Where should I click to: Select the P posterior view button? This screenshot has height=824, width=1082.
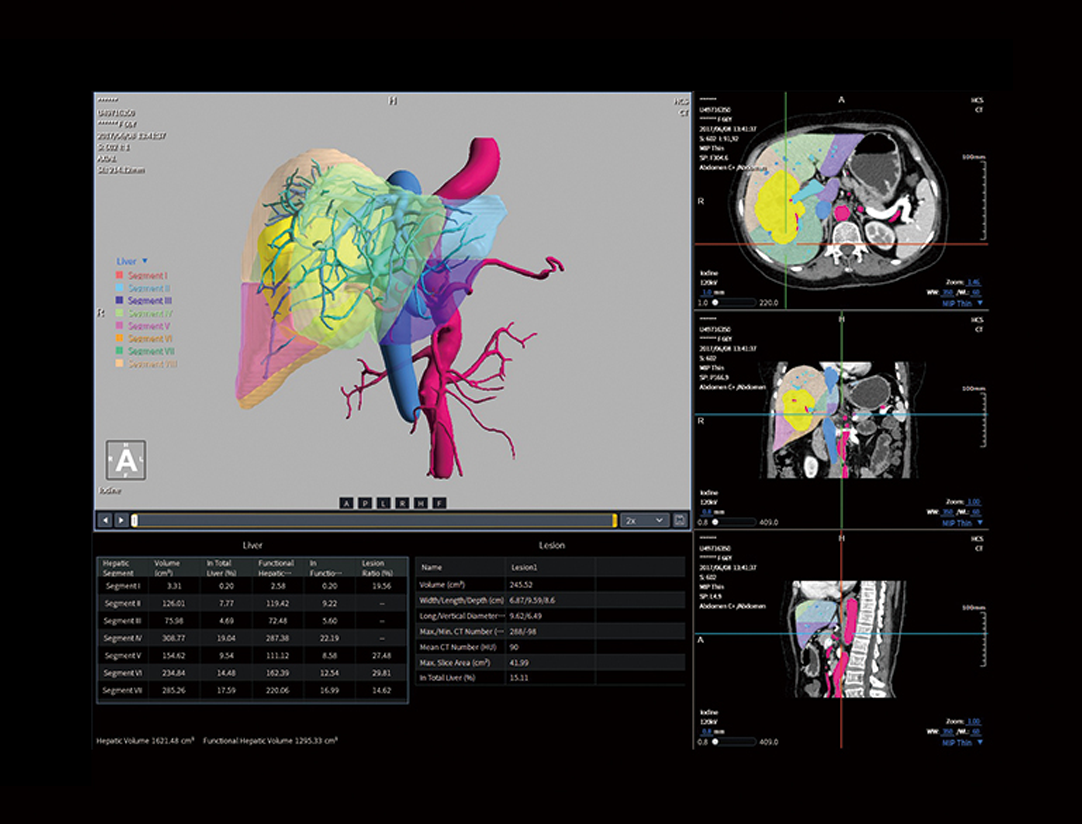coord(365,503)
